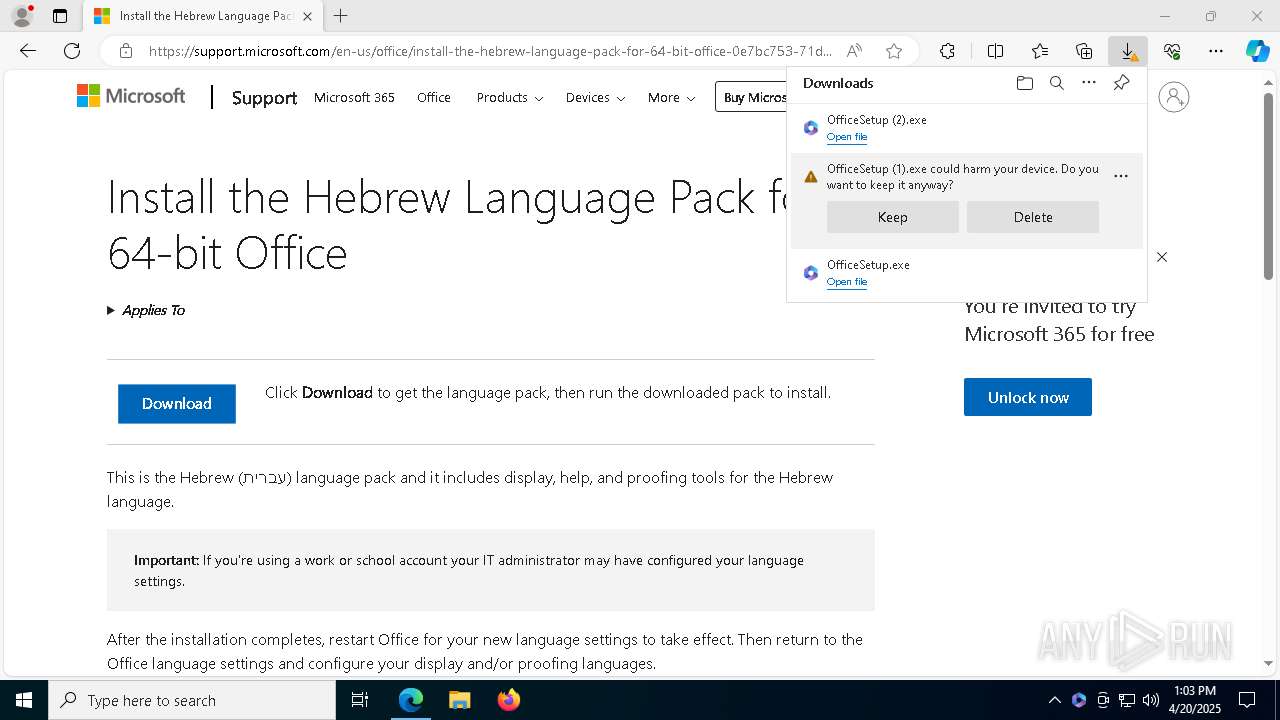Search downloads magnifier icon

tap(1056, 83)
